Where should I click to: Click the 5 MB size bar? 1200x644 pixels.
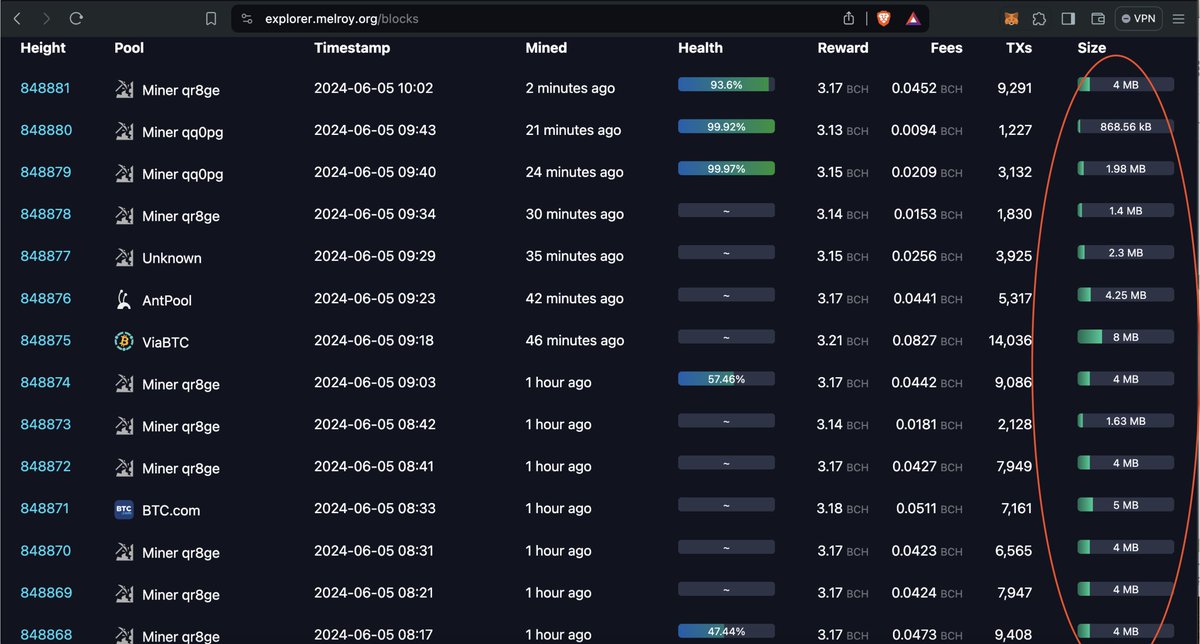click(1125, 505)
